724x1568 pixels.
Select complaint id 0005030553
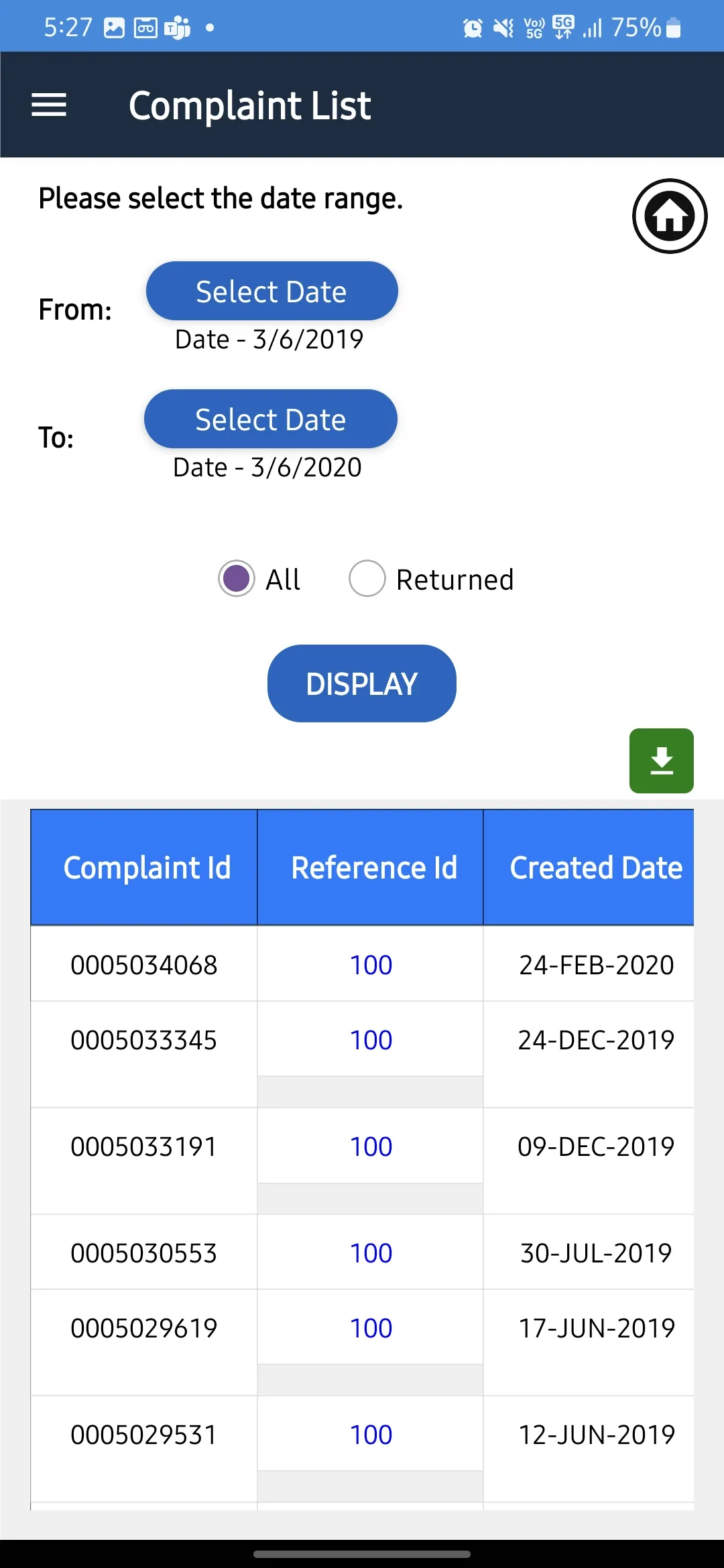(144, 1253)
